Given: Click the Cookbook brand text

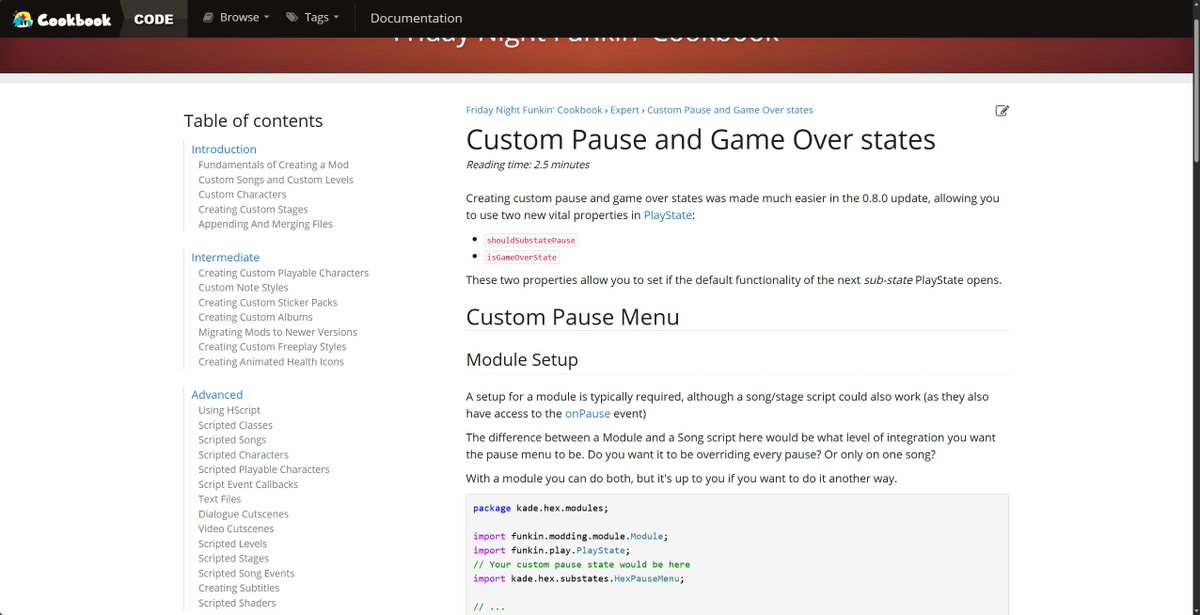Looking at the screenshot, I should [75, 19].
